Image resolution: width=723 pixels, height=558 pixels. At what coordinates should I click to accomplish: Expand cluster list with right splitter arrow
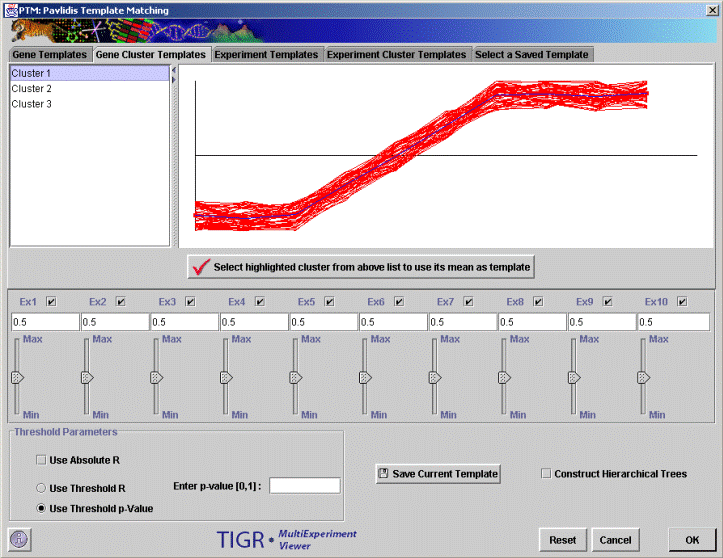[174, 80]
